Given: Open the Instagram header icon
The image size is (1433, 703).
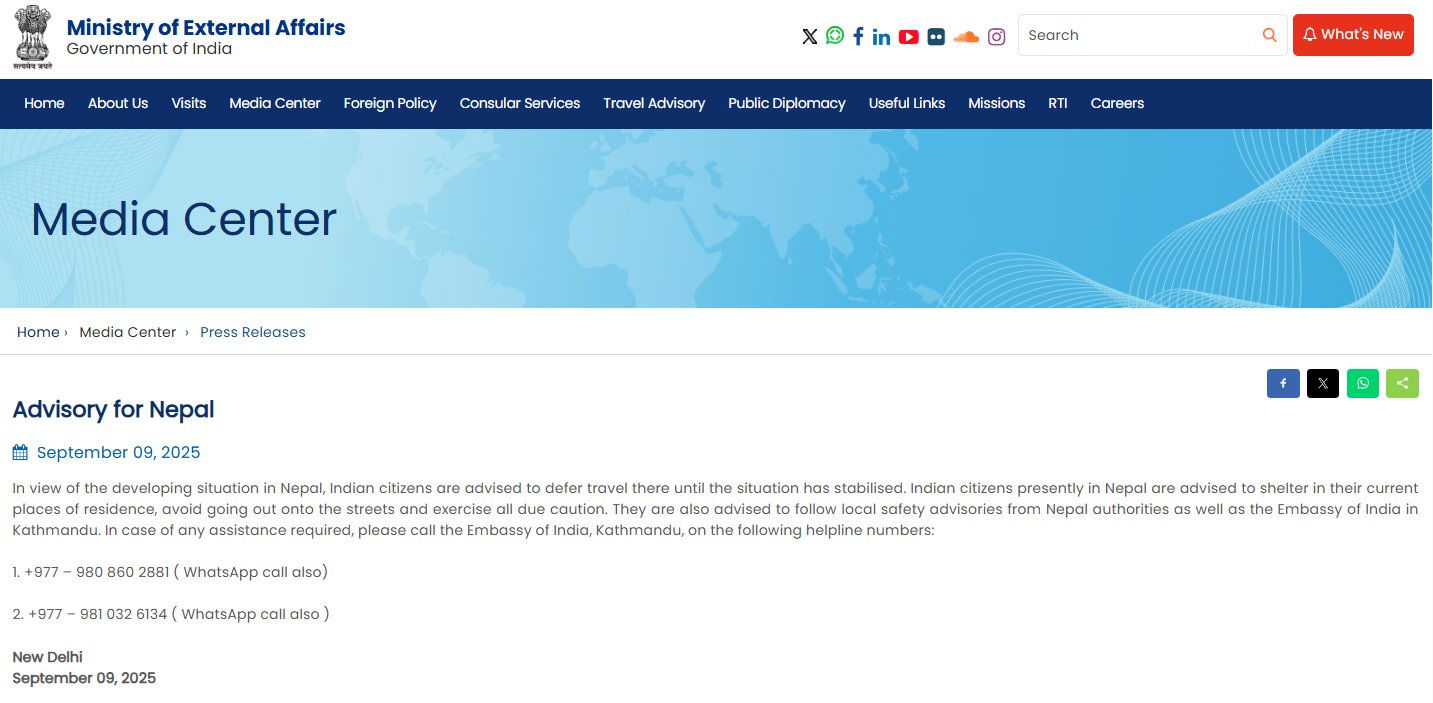Looking at the screenshot, I should tap(997, 37).
